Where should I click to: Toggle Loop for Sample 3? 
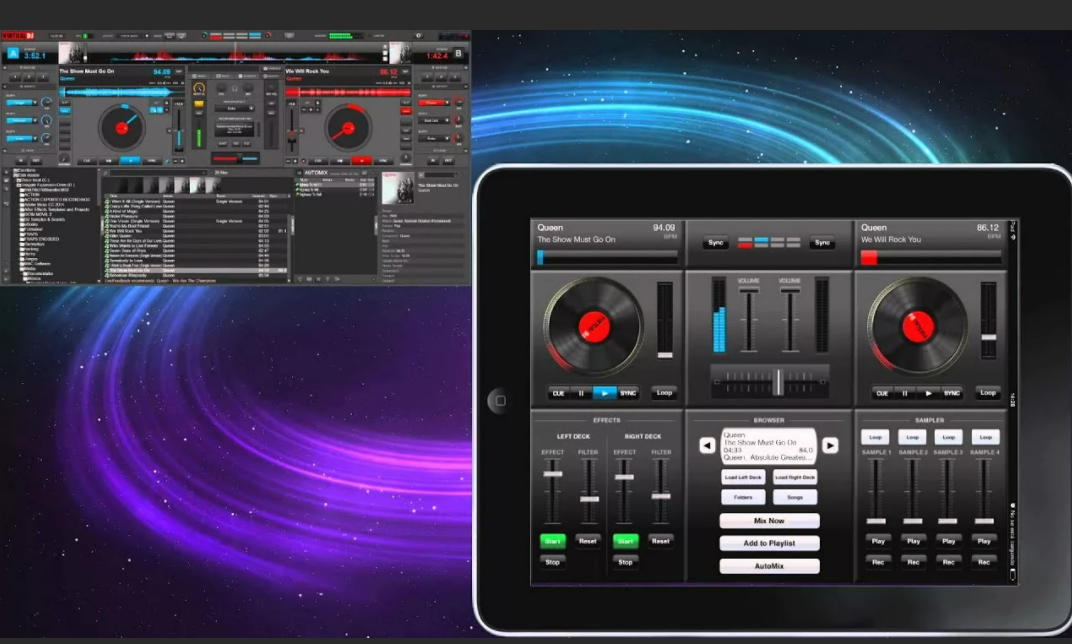tap(949, 438)
